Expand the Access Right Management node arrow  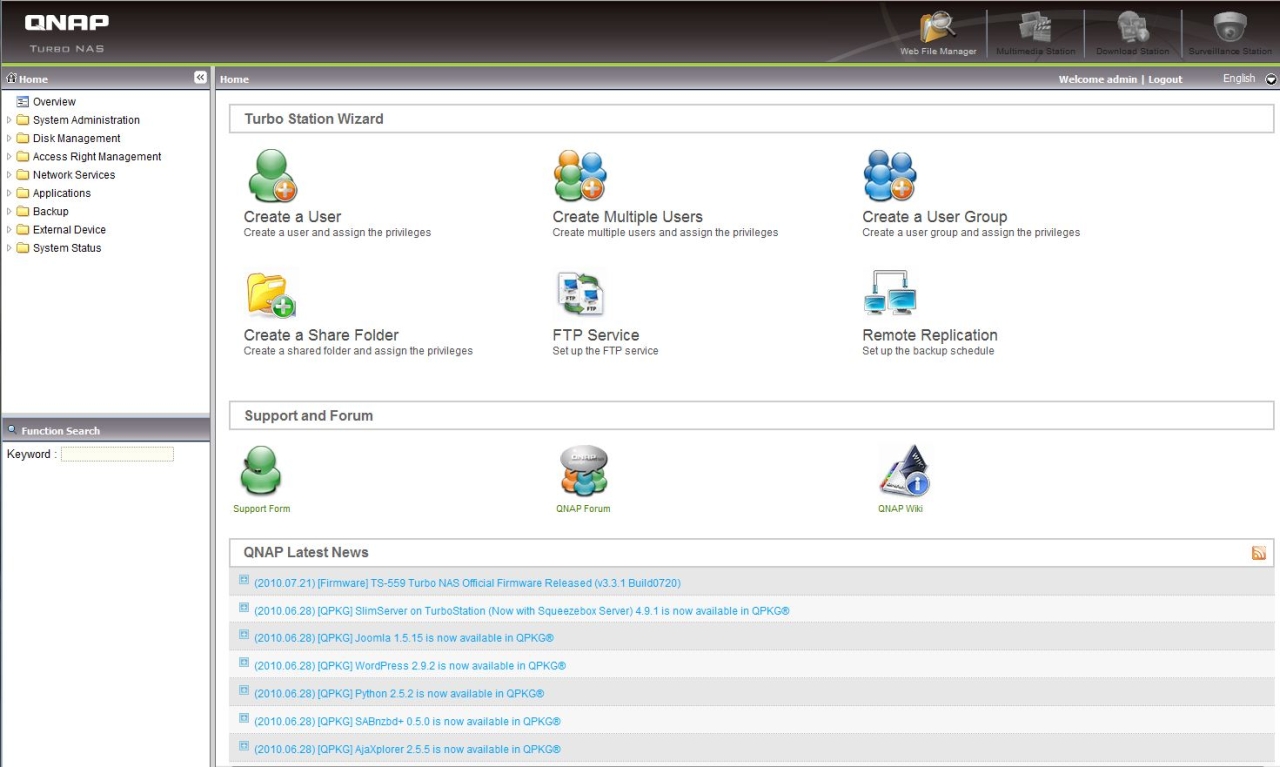click(x=9, y=156)
